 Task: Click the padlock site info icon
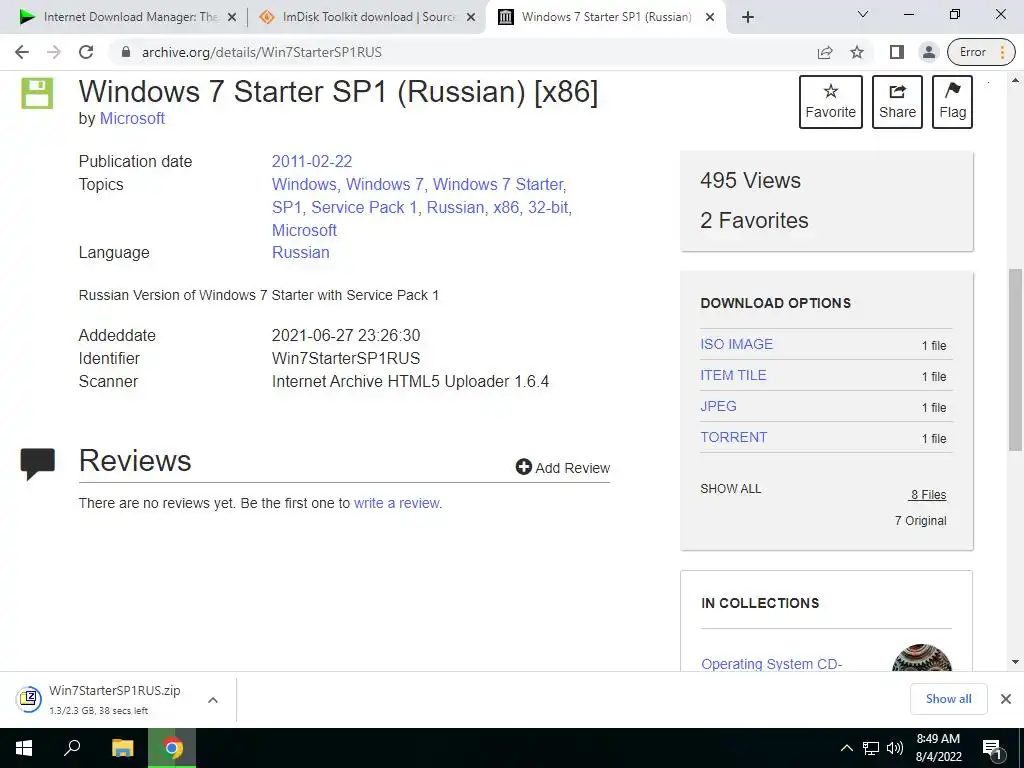click(126, 52)
